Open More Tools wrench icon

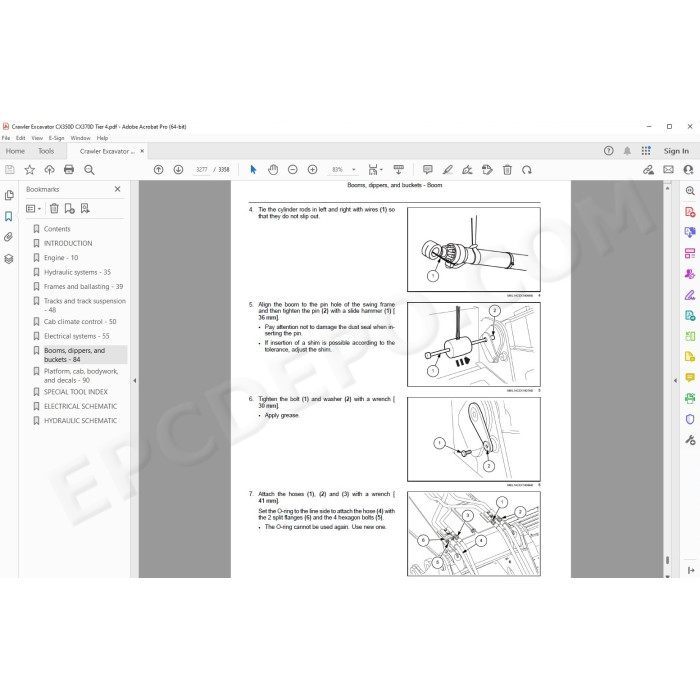690,440
